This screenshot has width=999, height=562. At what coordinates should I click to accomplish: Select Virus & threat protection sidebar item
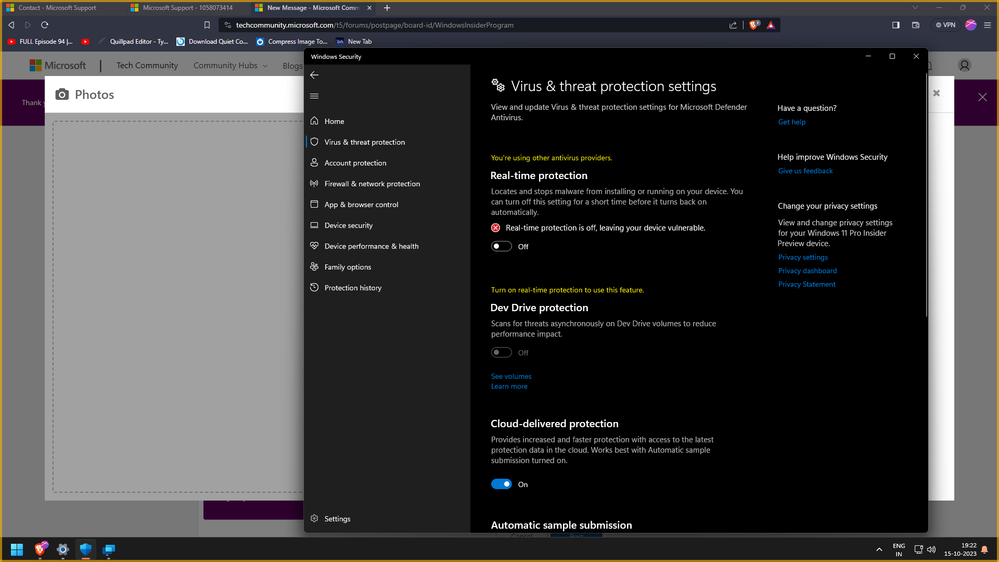(x=364, y=142)
